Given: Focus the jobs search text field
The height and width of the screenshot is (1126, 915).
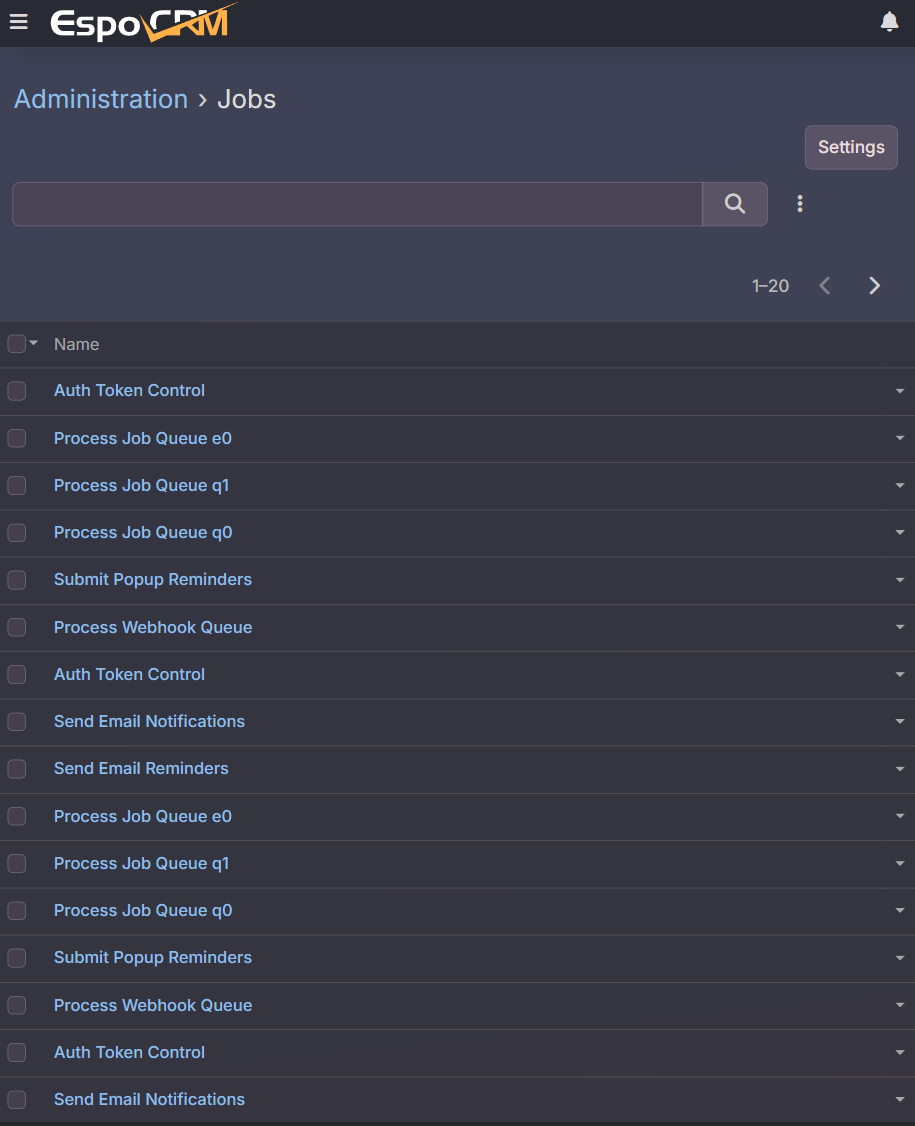Looking at the screenshot, I should point(357,204).
